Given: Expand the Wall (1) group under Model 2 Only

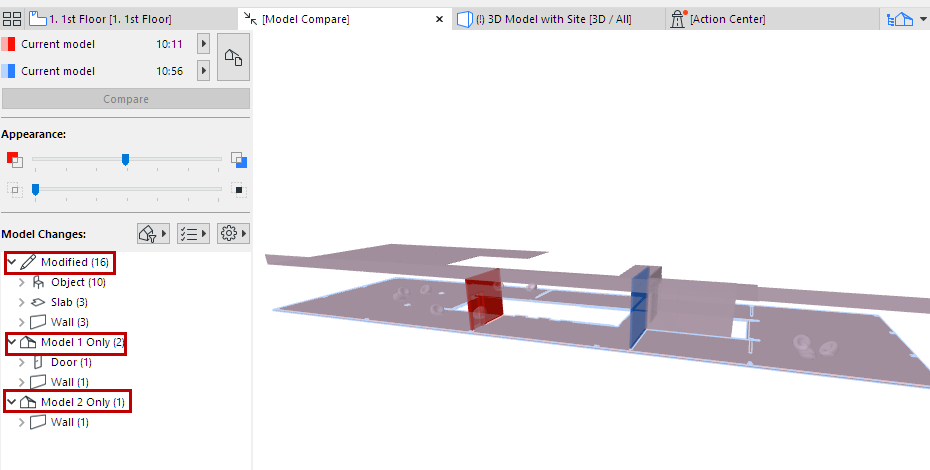Looking at the screenshot, I should click(x=22, y=422).
